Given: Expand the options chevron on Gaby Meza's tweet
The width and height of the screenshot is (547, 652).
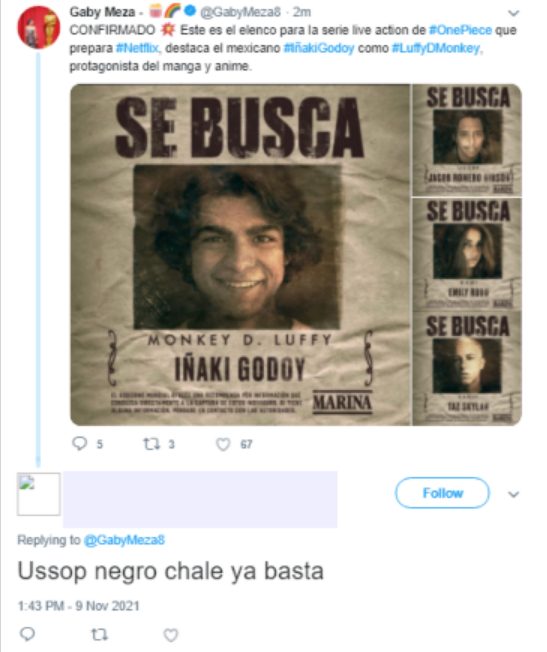Looking at the screenshot, I should [x=514, y=13].
